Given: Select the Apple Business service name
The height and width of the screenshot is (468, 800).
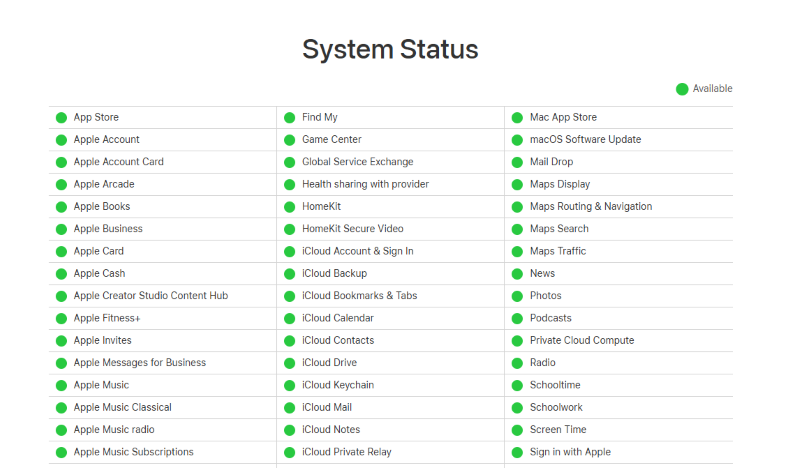Looking at the screenshot, I should click(x=108, y=229).
